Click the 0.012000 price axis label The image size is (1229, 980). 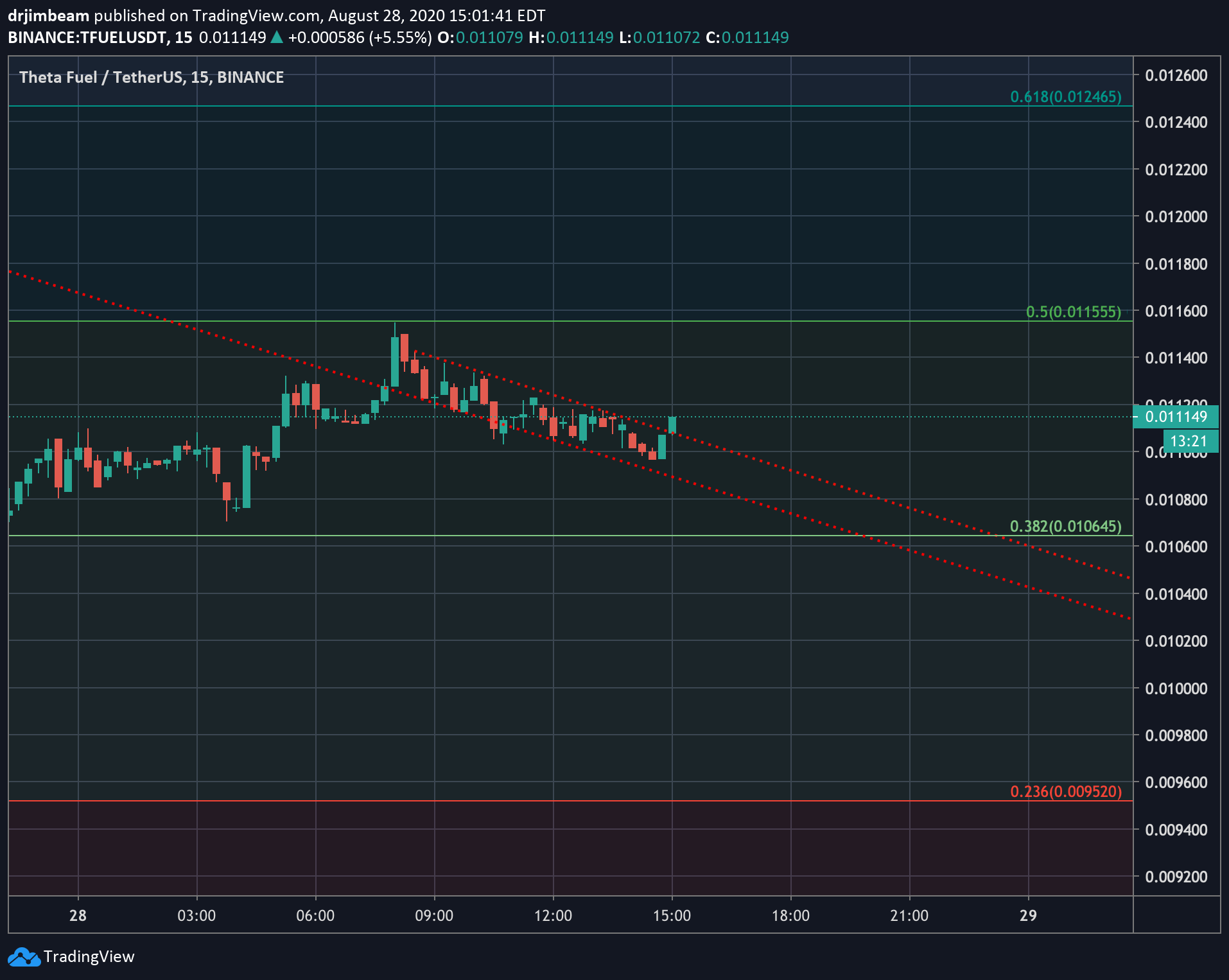(x=1176, y=216)
